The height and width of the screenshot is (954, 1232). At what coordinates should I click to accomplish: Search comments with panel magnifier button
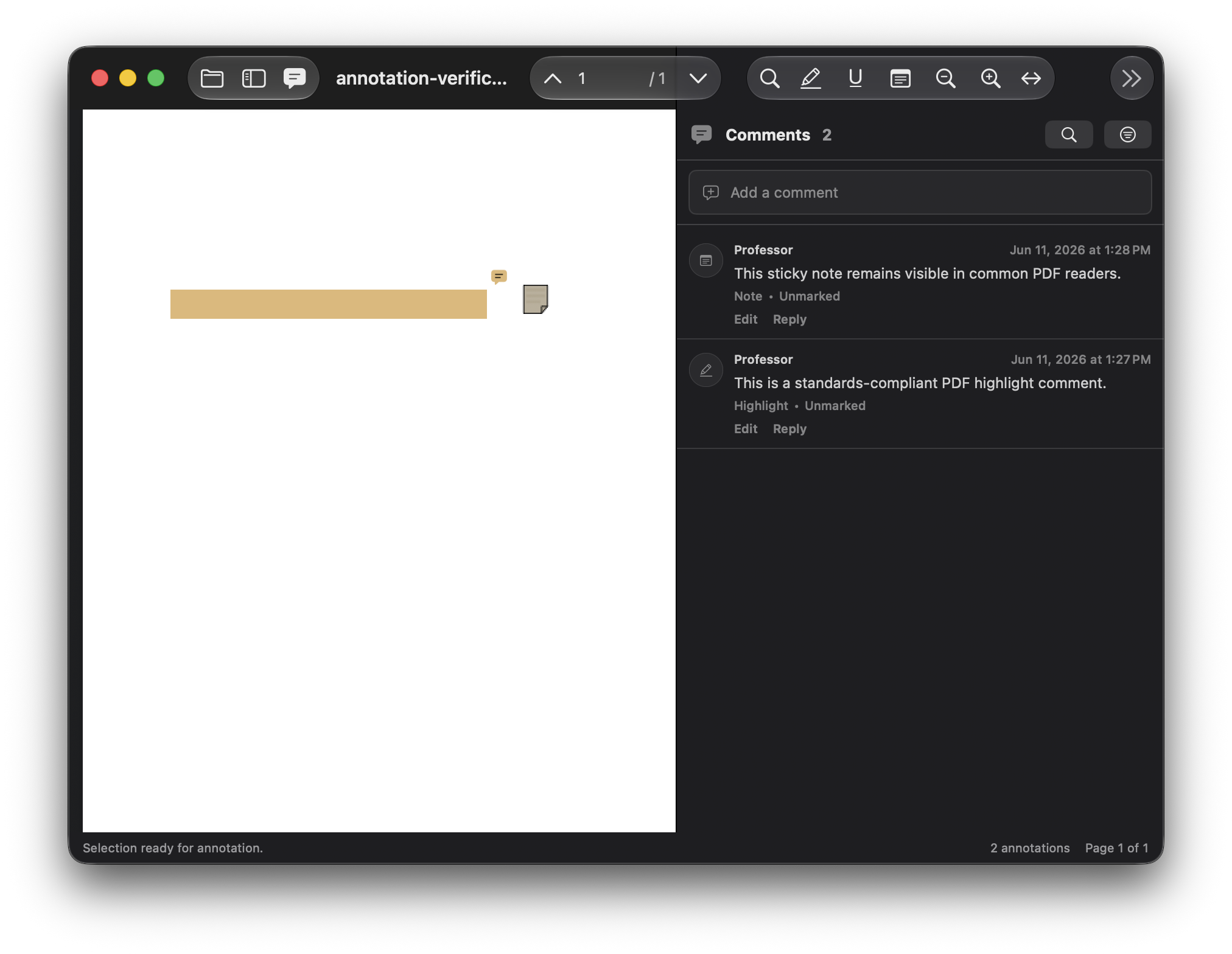[x=1069, y=134]
